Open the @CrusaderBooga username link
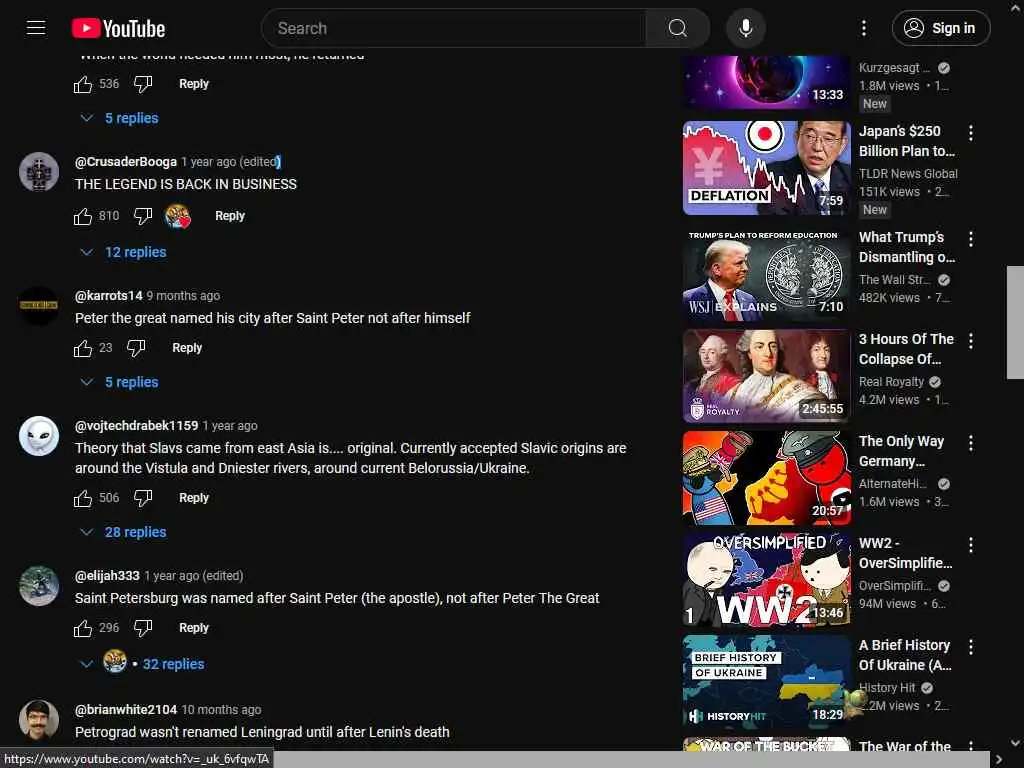Viewport: 1024px width, 768px height. coord(125,162)
